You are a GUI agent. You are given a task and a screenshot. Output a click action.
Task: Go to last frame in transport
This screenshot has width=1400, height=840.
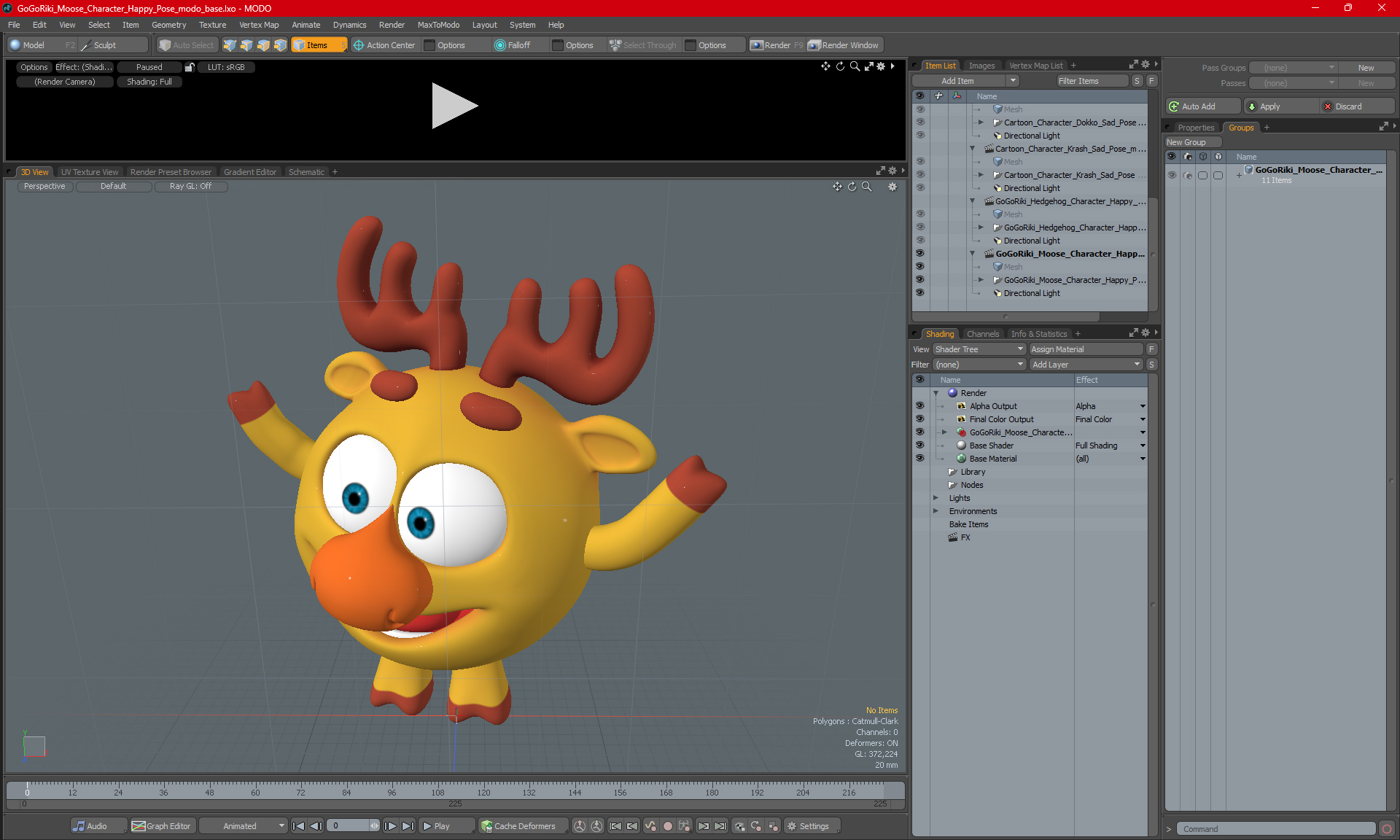click(x=408, y=826)
